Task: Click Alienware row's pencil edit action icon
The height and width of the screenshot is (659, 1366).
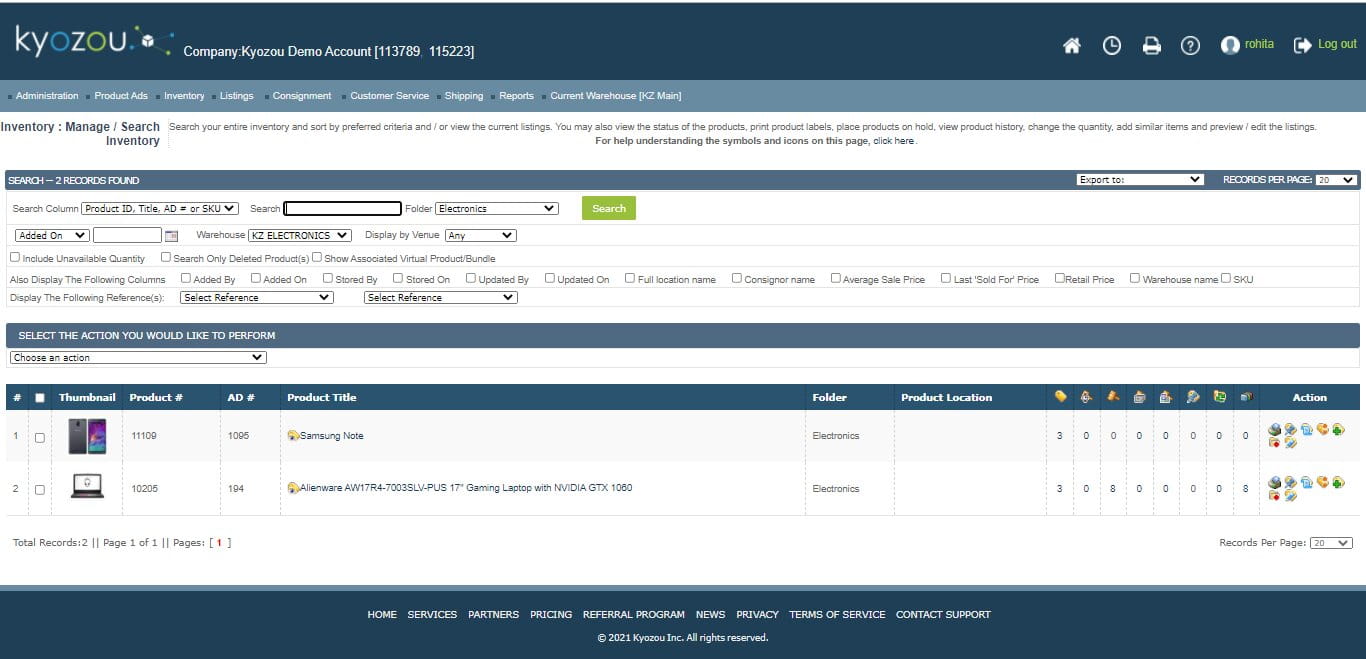Action: [1290, 496]
